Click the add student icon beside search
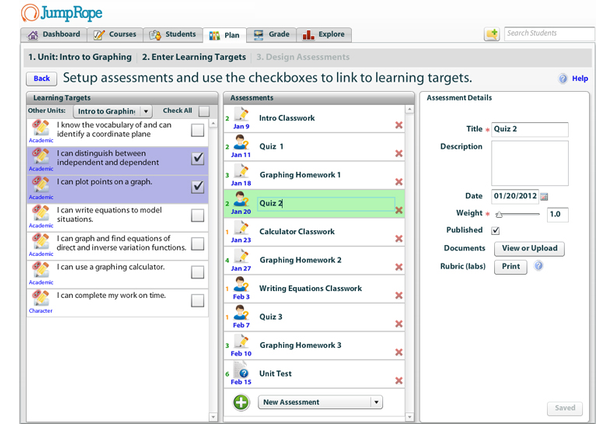The image size is (615, 424). (492, 34)
